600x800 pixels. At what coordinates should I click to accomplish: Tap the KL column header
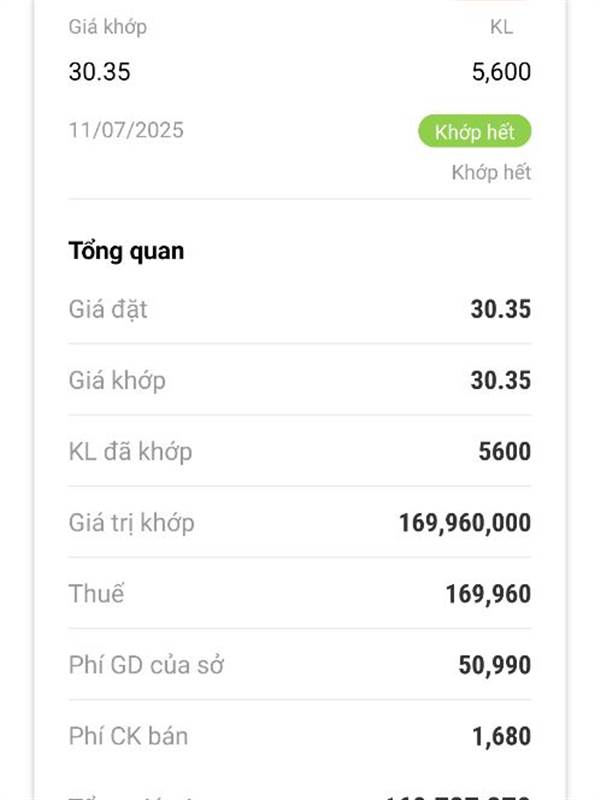pos(501,27)
